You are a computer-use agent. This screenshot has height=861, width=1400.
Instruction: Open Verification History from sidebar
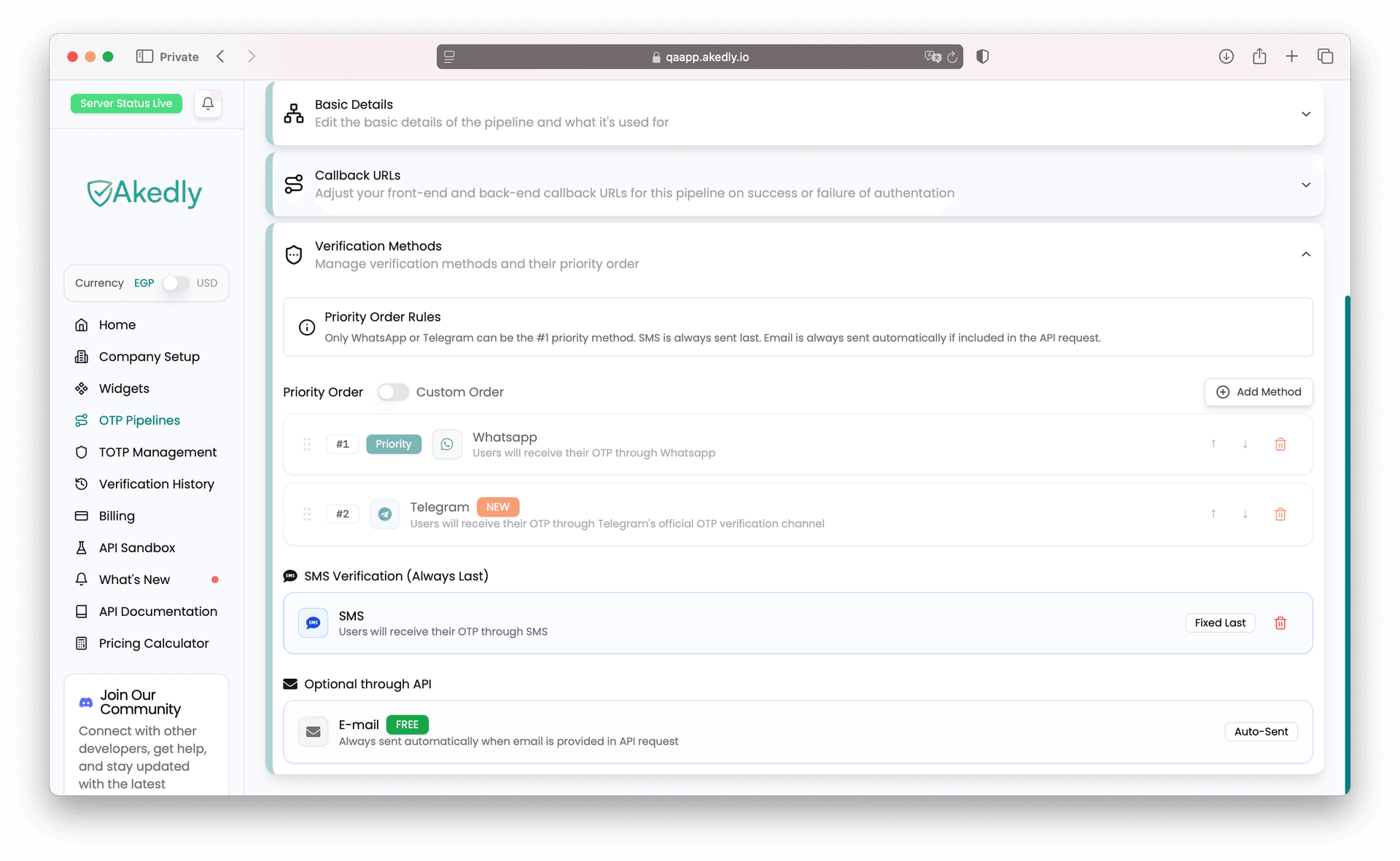[x=156, y=484]
